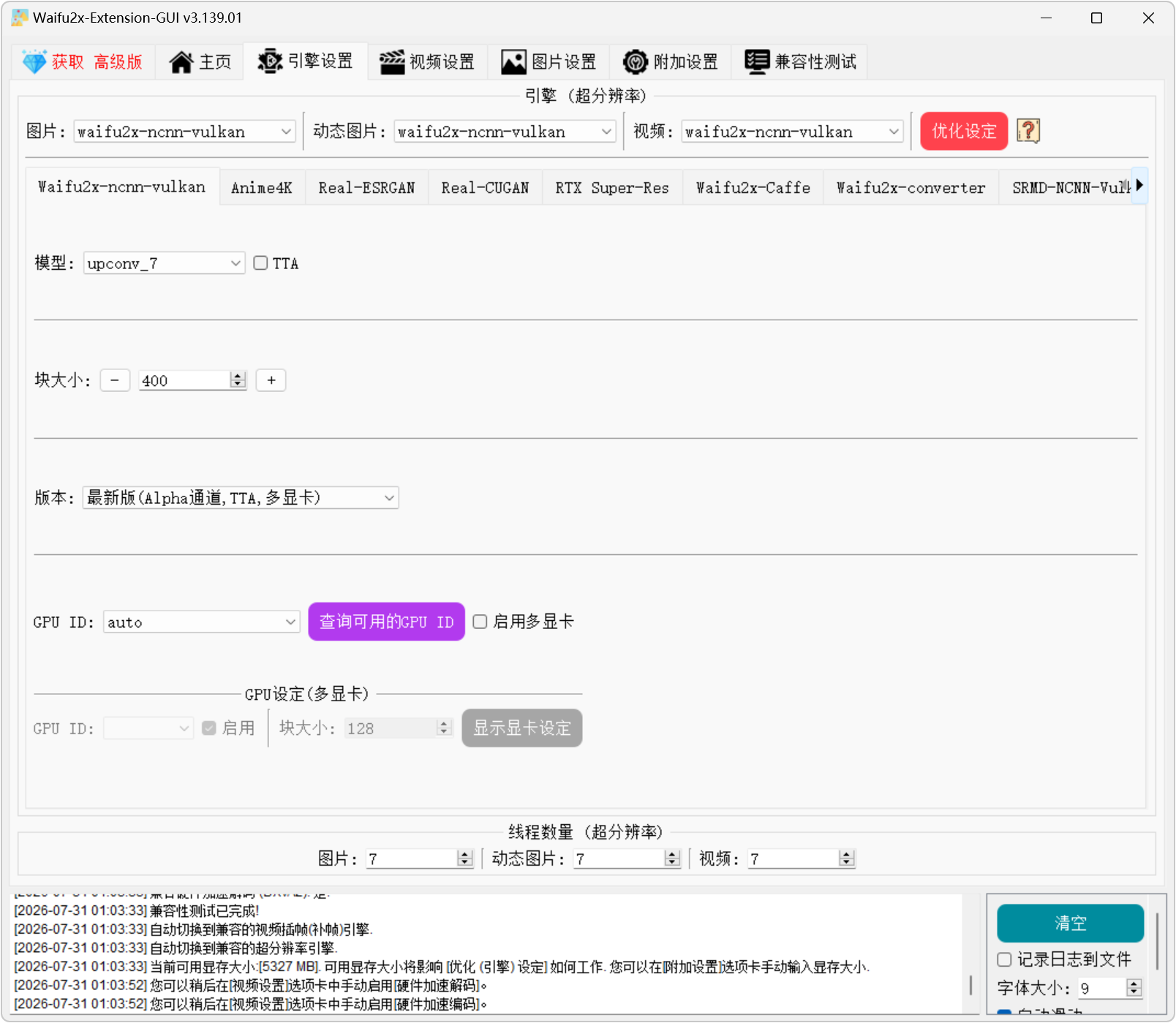
Task: Open the 视频设置 tab
Action: [427, 62]
